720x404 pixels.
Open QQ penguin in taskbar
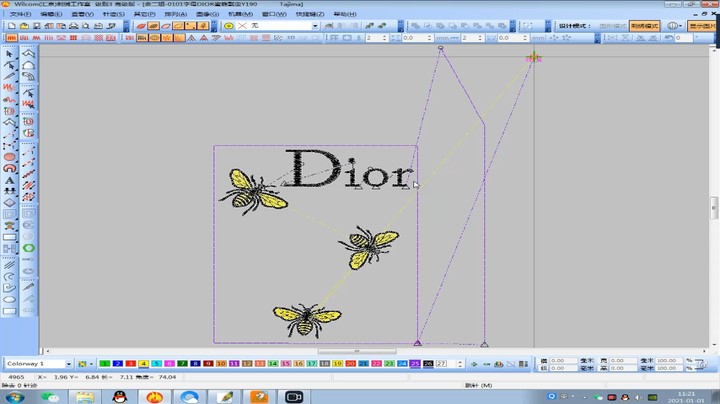click(x=120, y=397)
